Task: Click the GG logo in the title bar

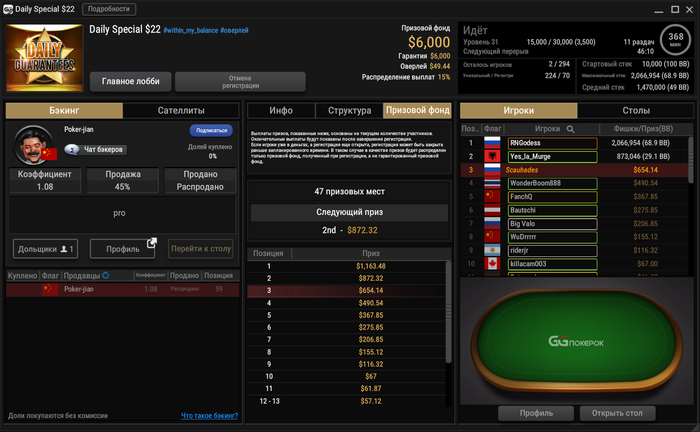Action: pos(8,9)
